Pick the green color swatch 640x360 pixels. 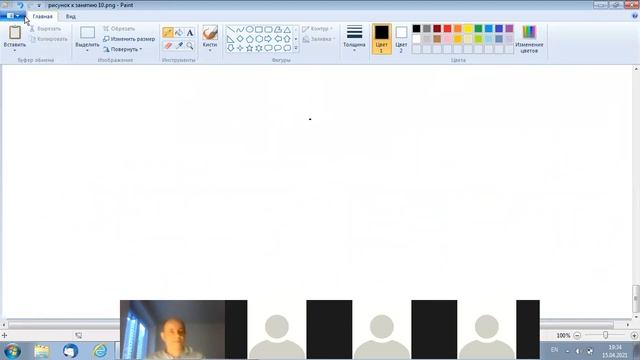pos(478,29)
